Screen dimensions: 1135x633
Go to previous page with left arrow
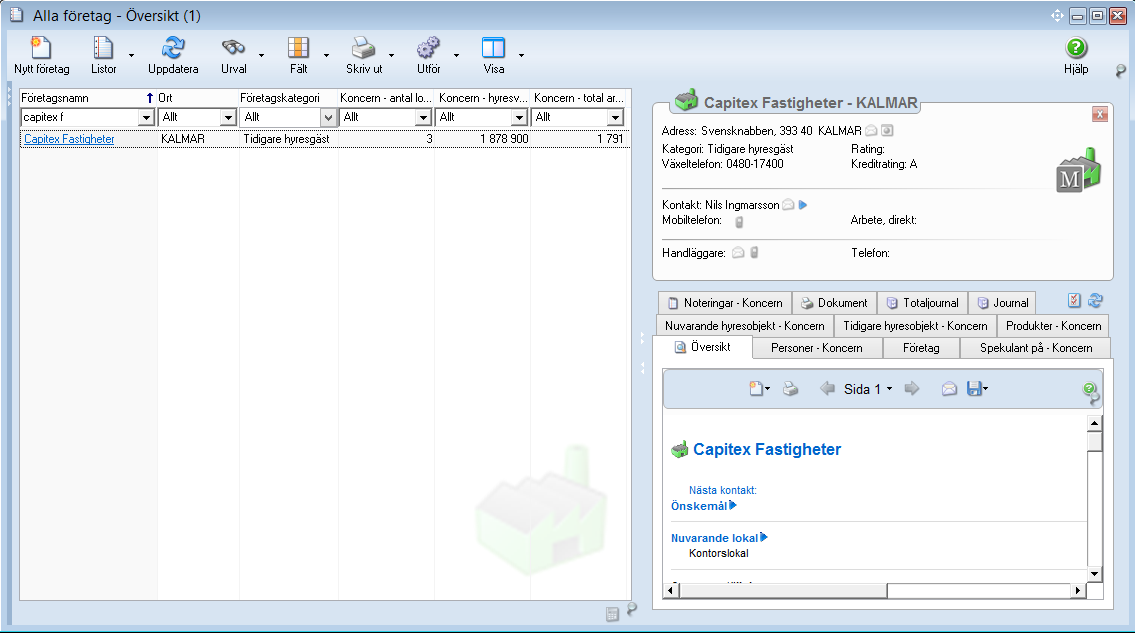pyautogui.click(x=827, y=388)
